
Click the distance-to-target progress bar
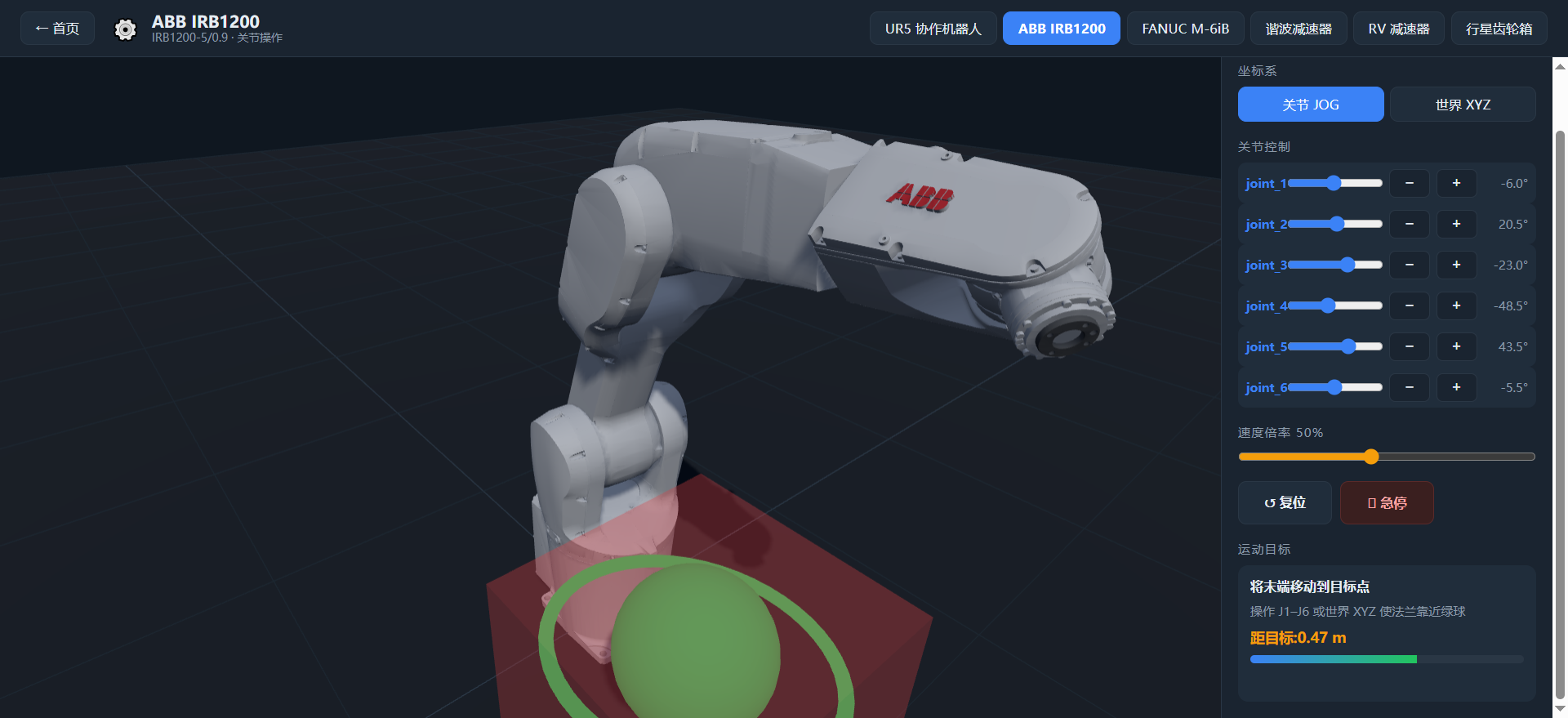coord(1387,659)
